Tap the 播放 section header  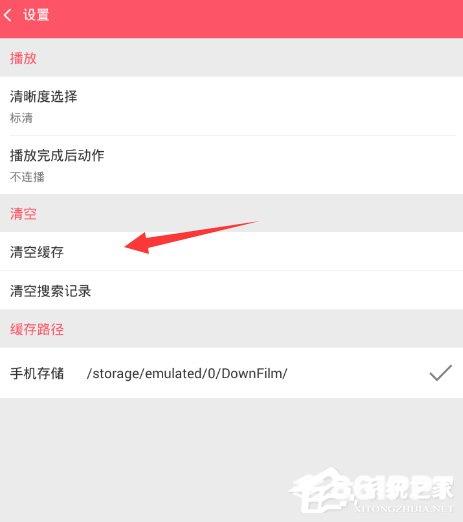[x=23, y=58]
